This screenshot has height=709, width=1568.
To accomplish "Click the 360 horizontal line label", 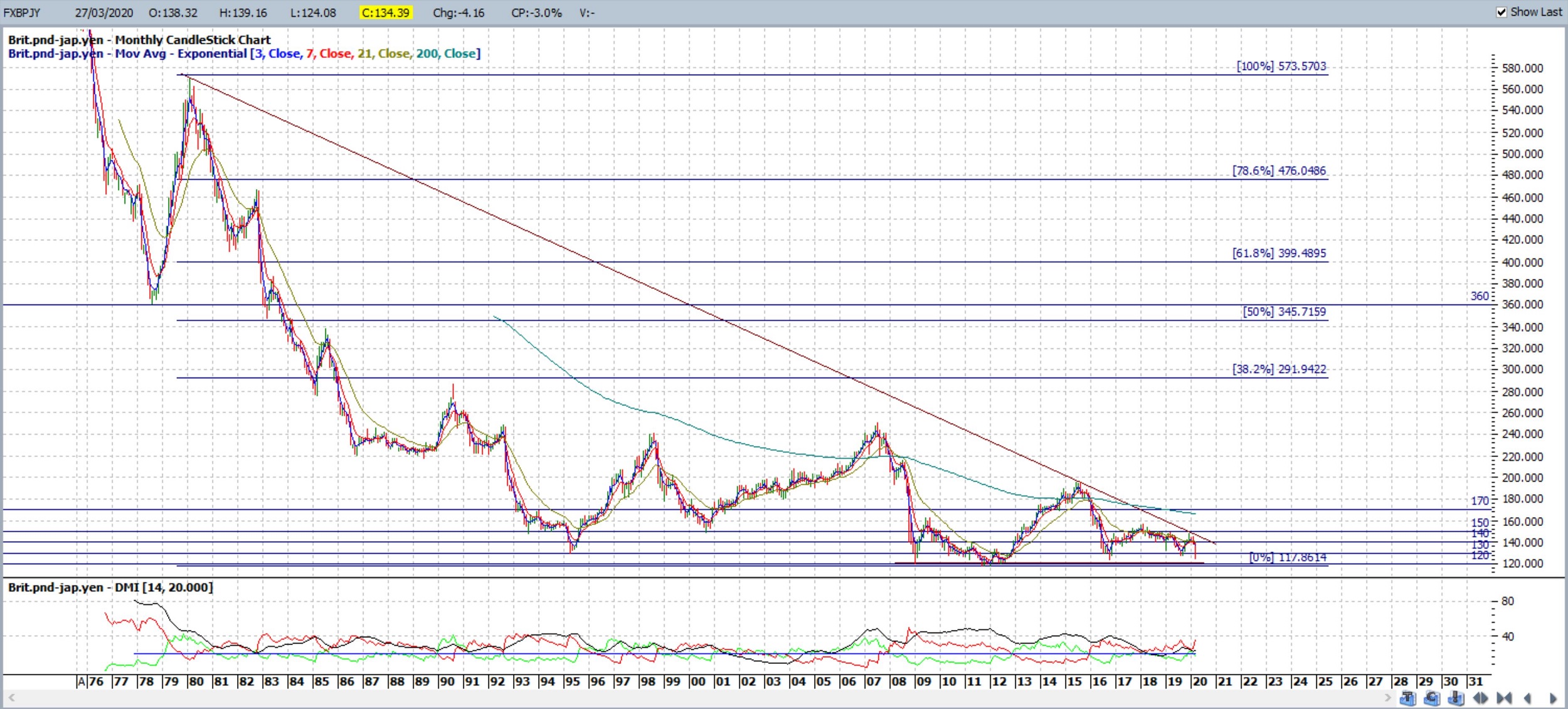I will click(1480, 296).
